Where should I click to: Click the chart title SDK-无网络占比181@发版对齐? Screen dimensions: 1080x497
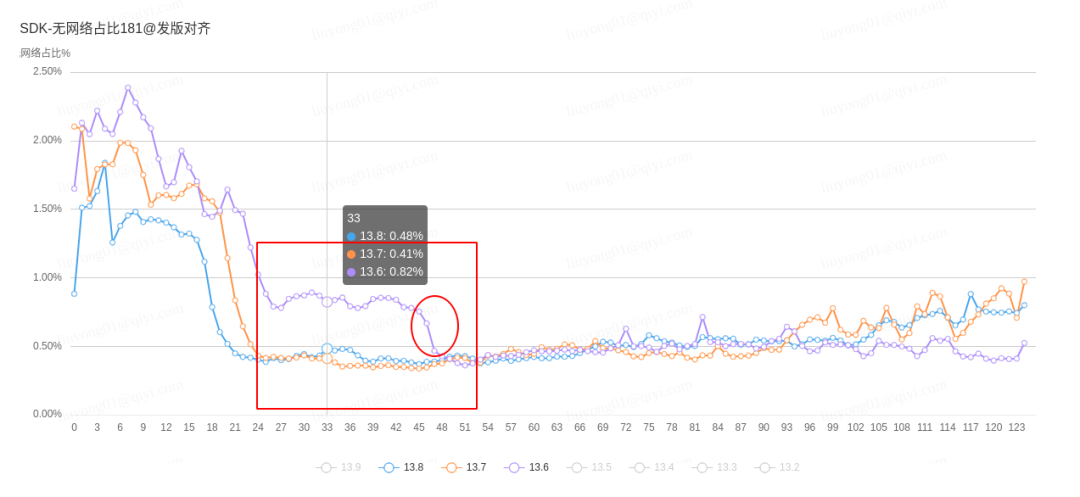[115, 28]
